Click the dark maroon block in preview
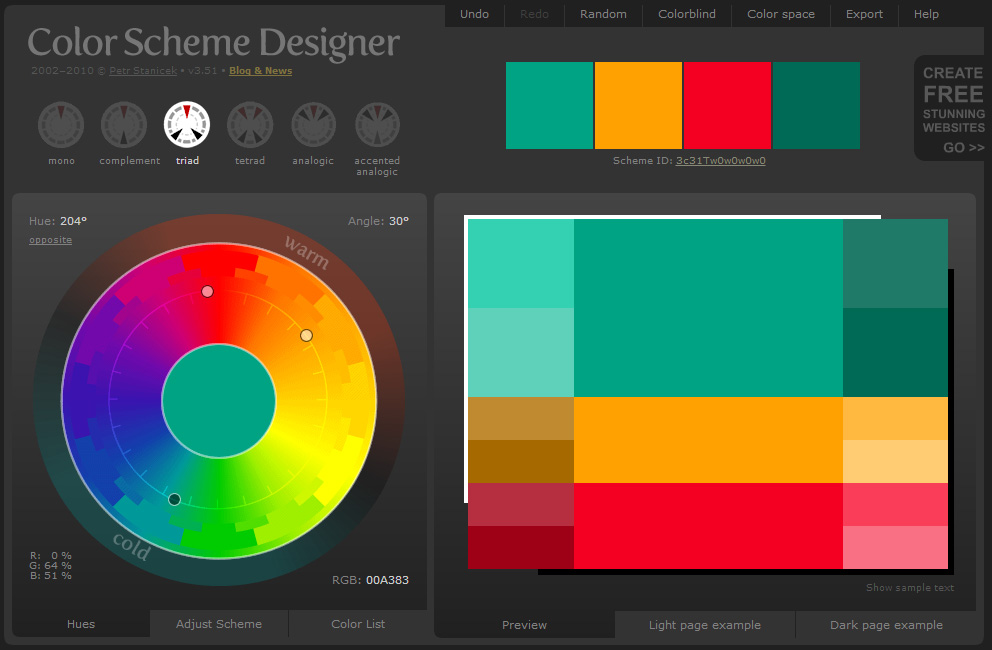 click(521, 547)
